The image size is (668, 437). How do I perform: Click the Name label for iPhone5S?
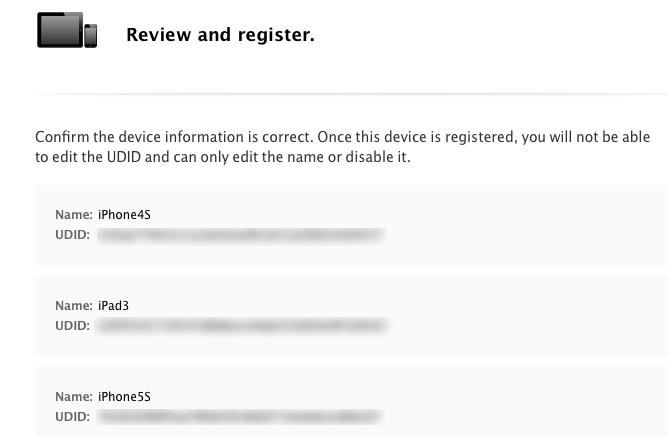tap(74, 397)
